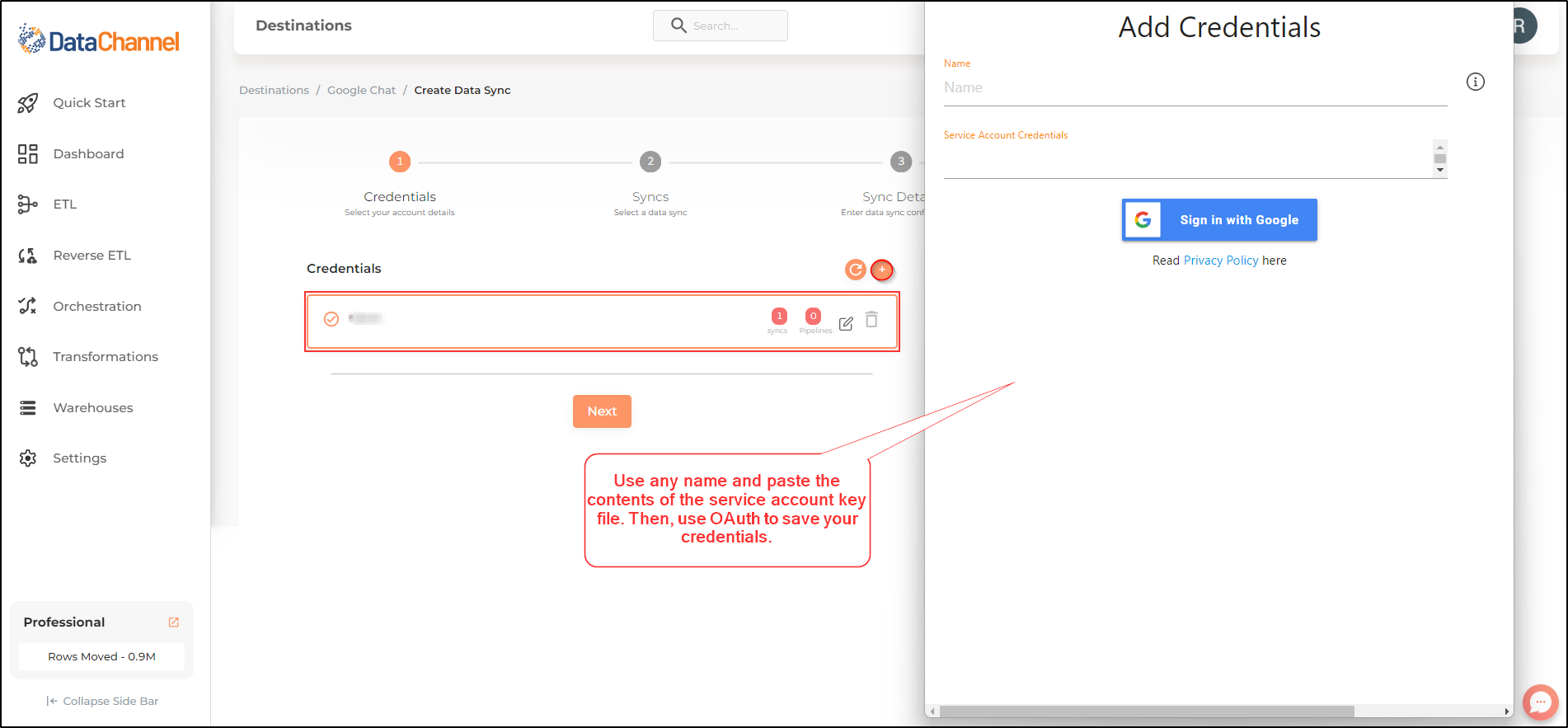Click the user avatar icon
Viewport: 1568px width, 728px height.
tap(1523, 26)
